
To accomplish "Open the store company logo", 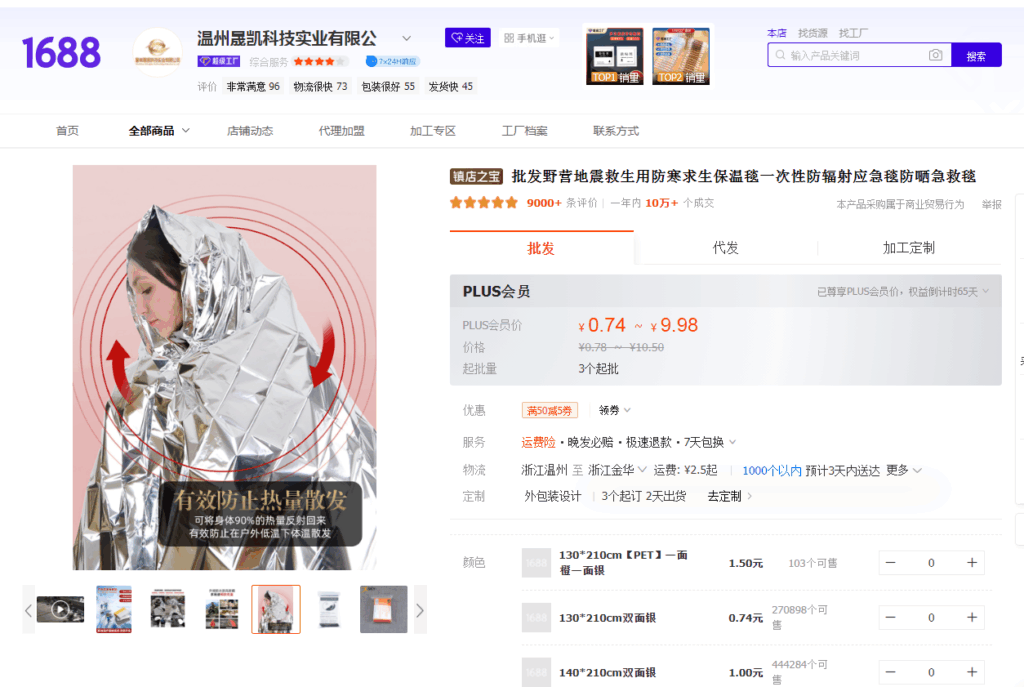I will coord(157,52).
